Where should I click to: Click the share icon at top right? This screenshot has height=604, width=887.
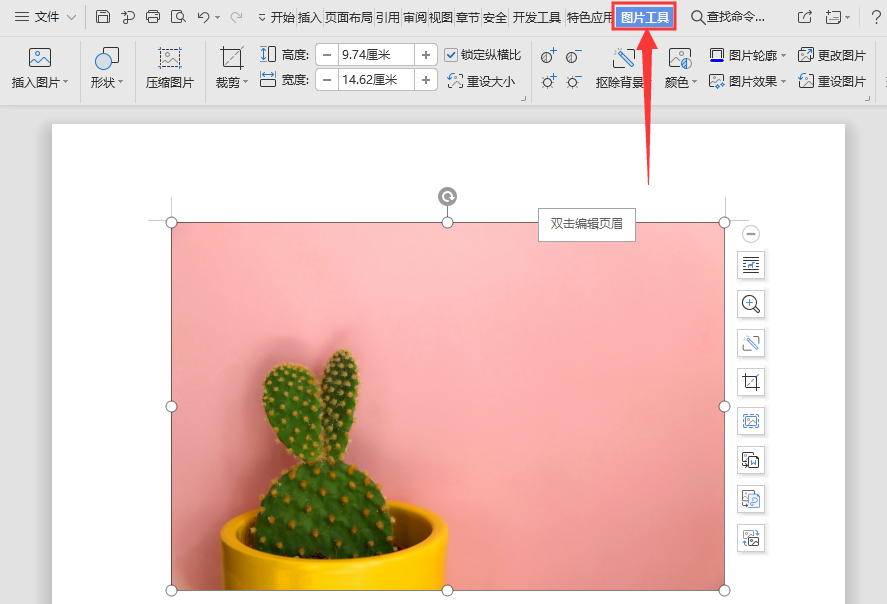pos(804,18)
